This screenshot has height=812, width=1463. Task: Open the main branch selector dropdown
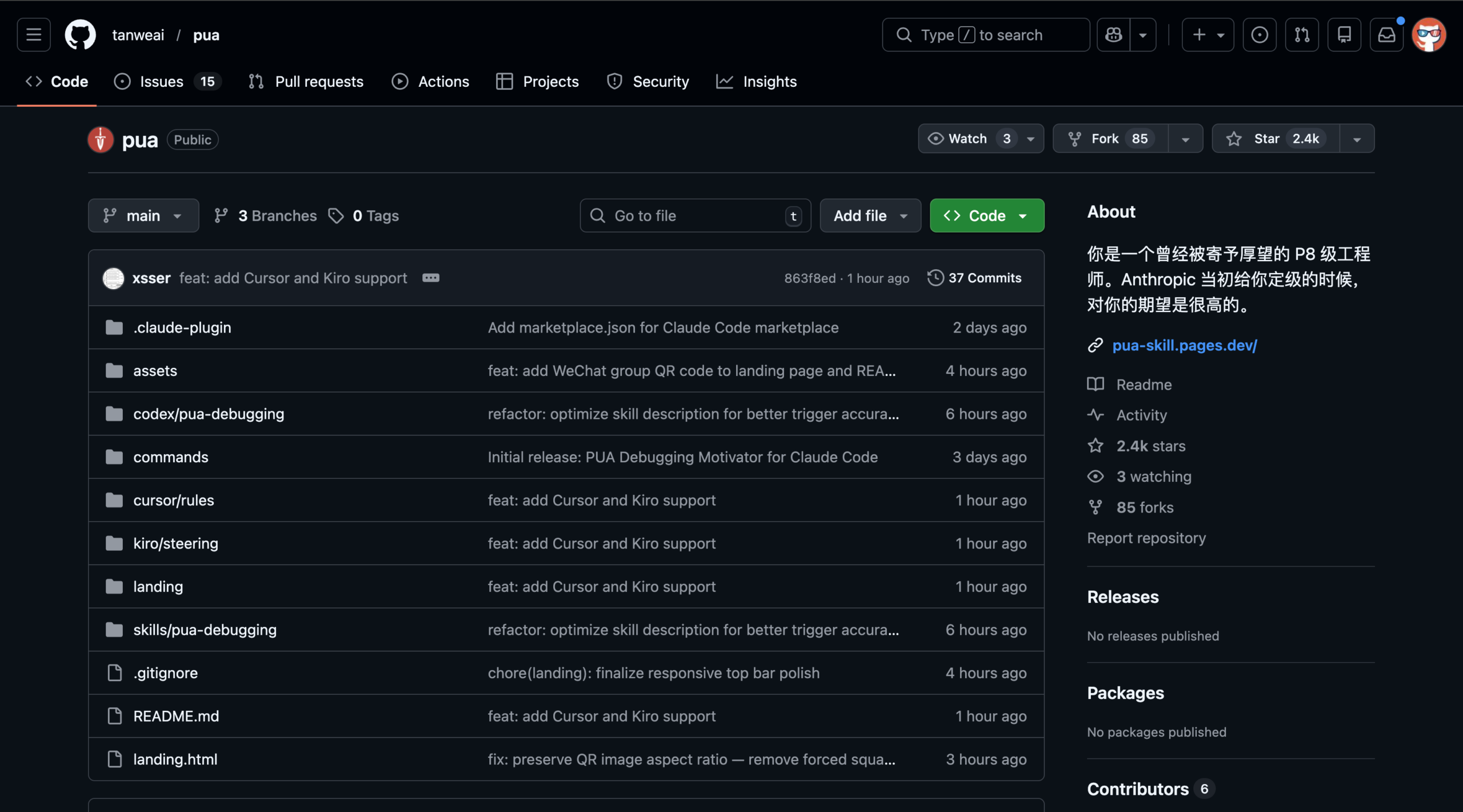pyautogui.click(x=143, y=215)
